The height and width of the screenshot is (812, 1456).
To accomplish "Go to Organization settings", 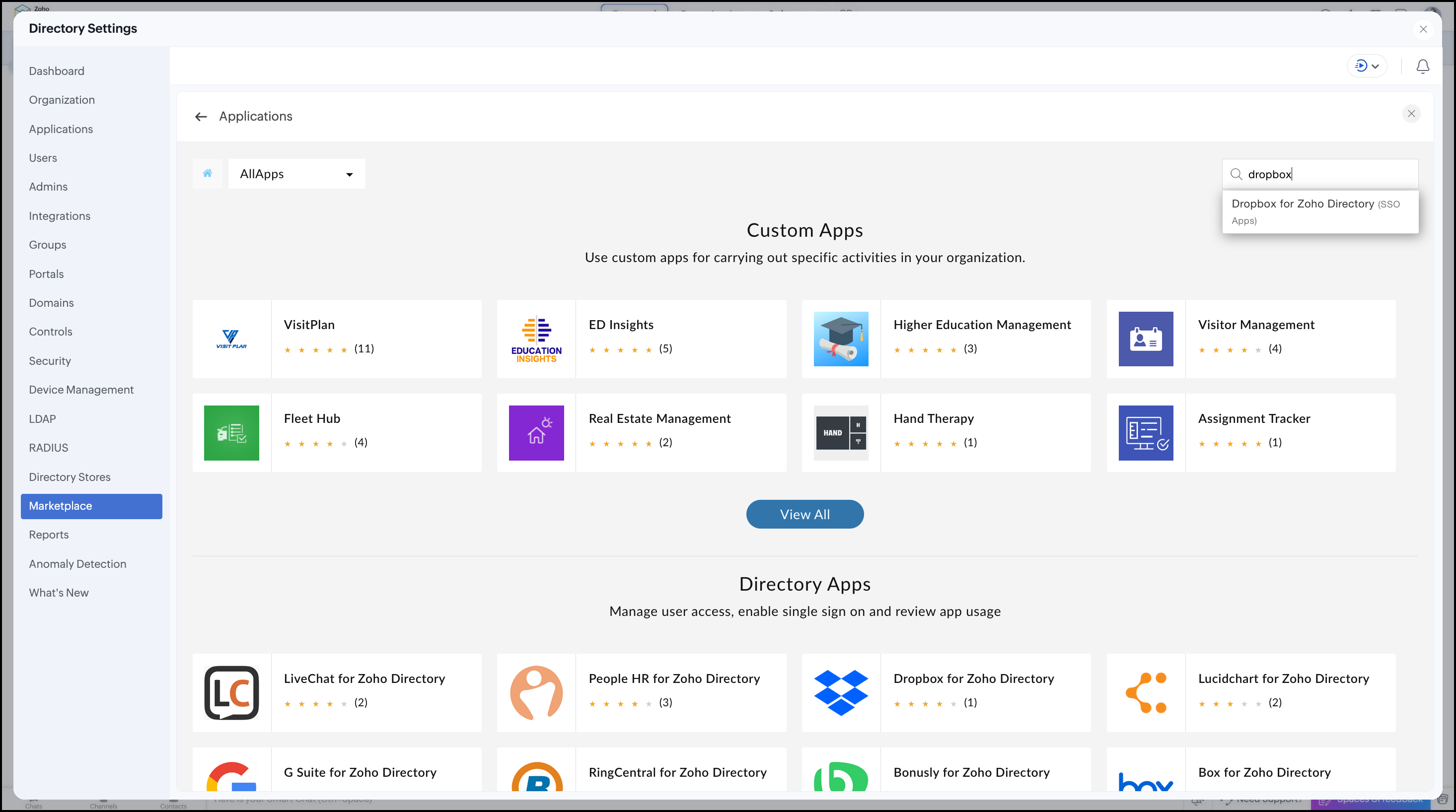I will click(62, 100).
